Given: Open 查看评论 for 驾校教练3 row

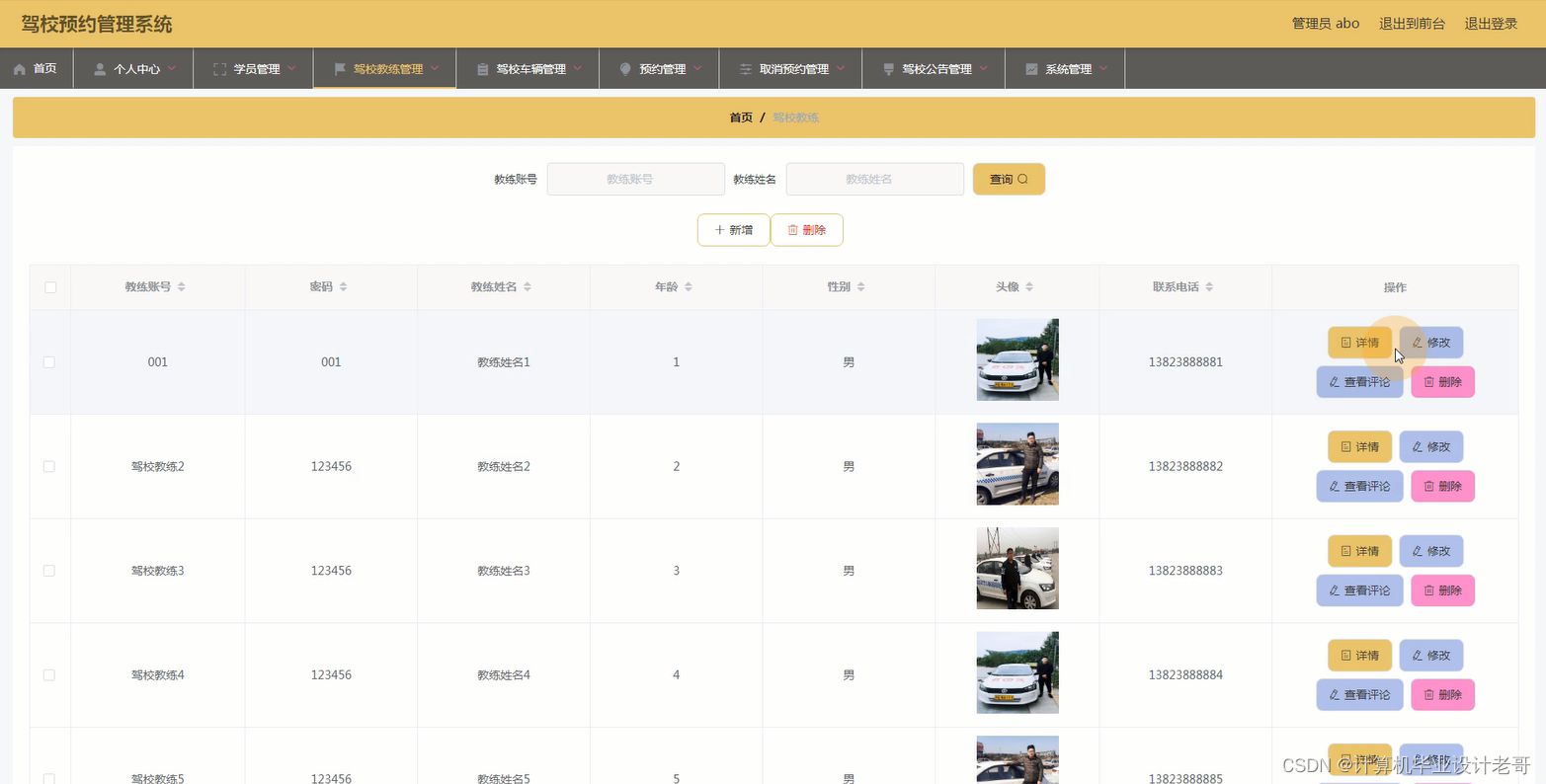Looking at the screenshot, I should pos(1359,590).
